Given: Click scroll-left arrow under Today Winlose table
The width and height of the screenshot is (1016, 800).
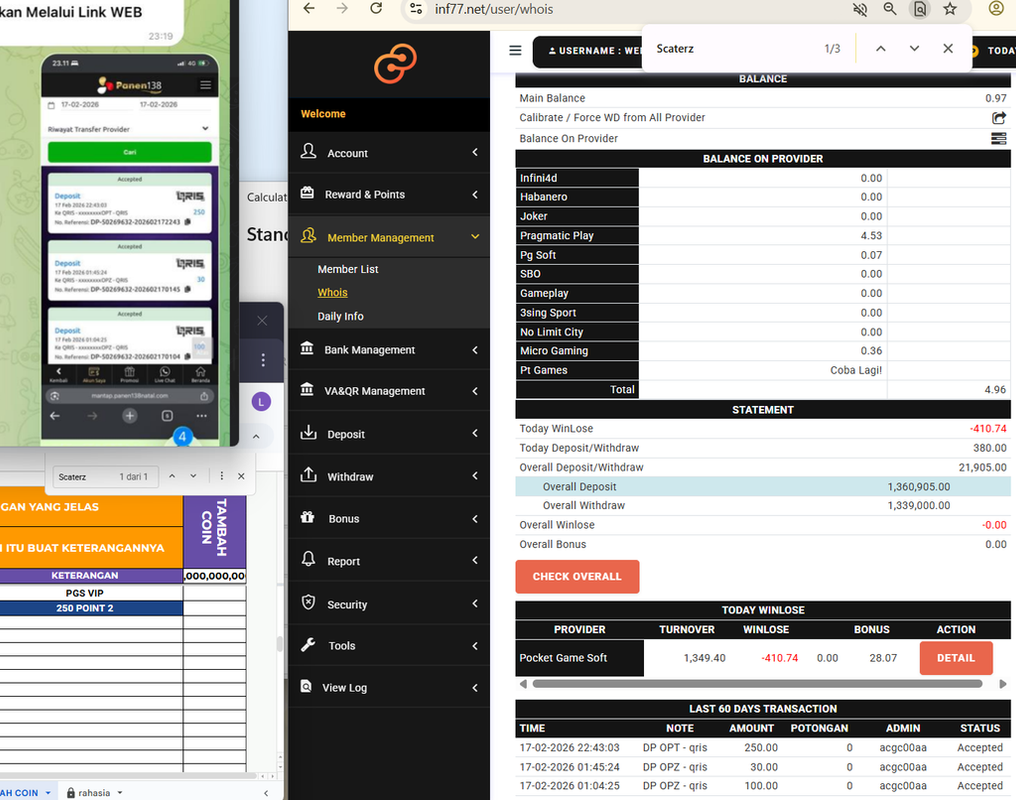Looking at the screenshot, I should pyautogui.click(x=523, y=683).
